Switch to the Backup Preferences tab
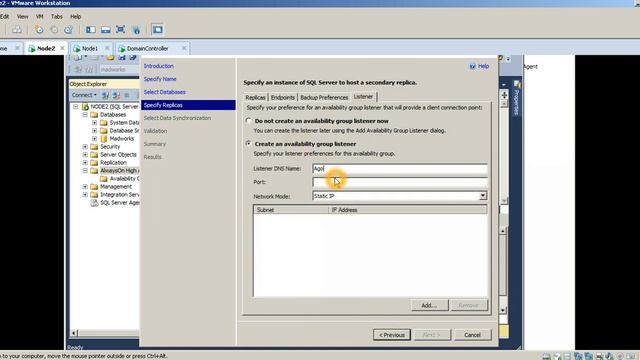 coord(324,98)
